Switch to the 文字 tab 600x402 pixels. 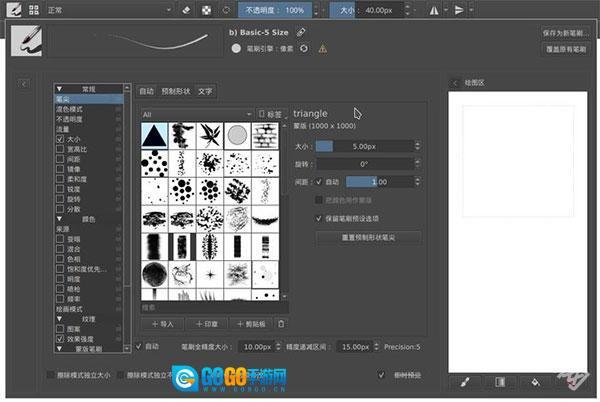205,90
